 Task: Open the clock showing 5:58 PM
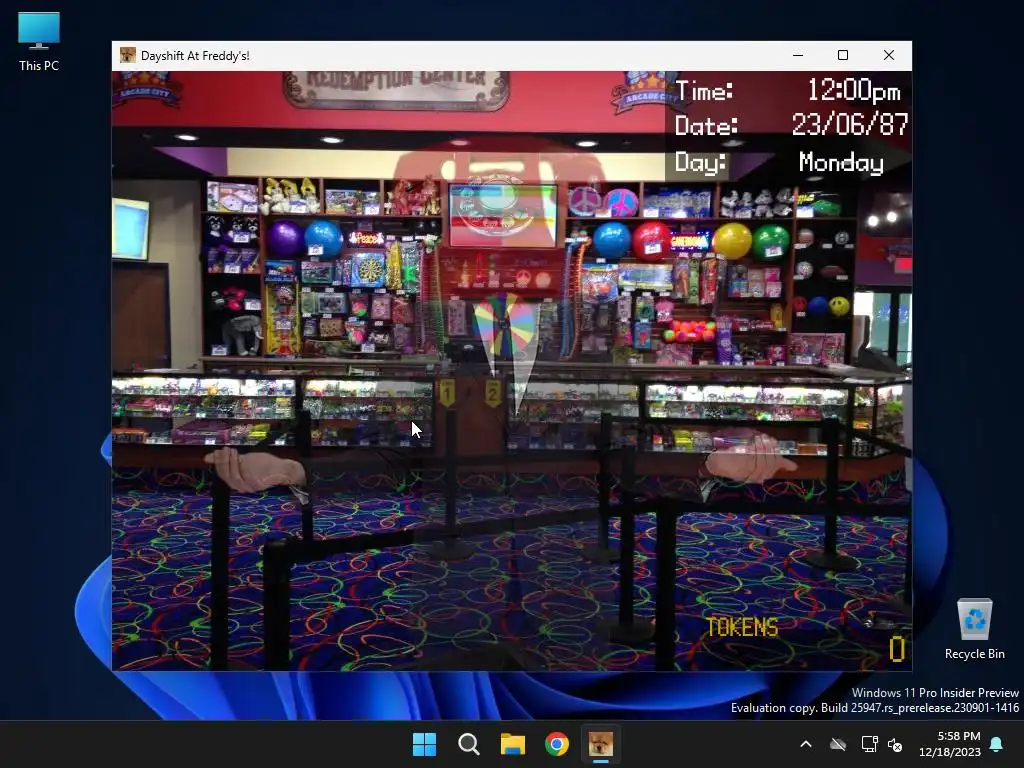coord(950,744)
